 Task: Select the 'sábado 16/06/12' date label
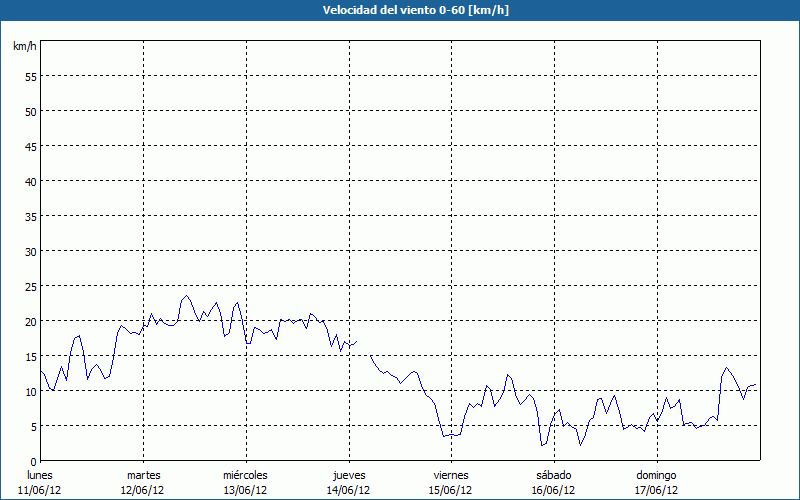coord(553,482)
